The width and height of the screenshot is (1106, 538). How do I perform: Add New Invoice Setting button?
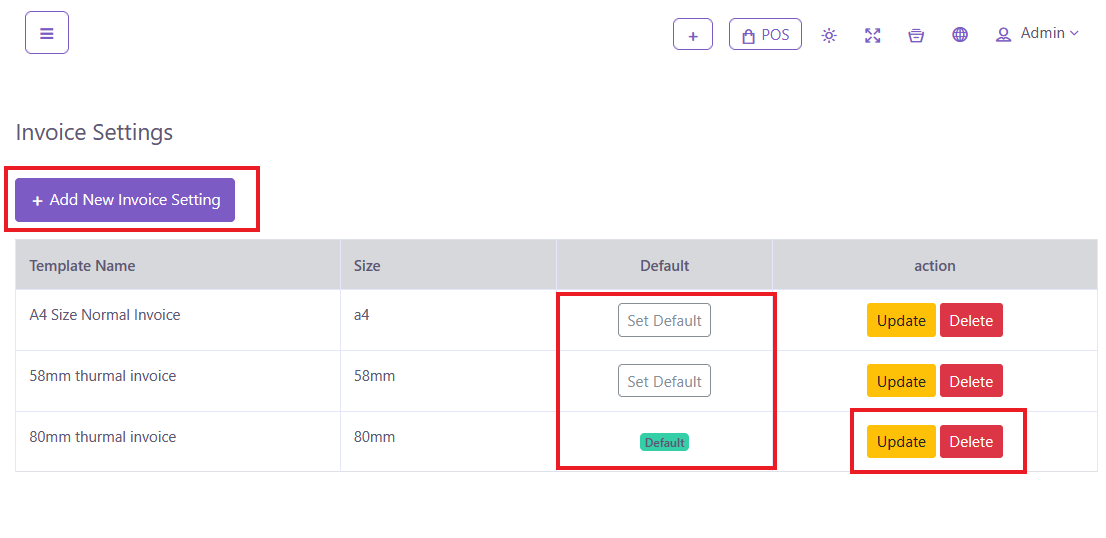[125, 200]
